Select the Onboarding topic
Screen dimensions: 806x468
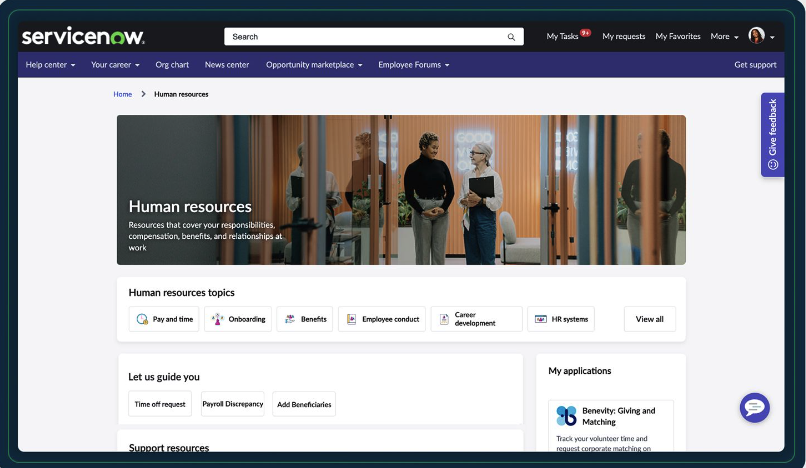[238, 319]
